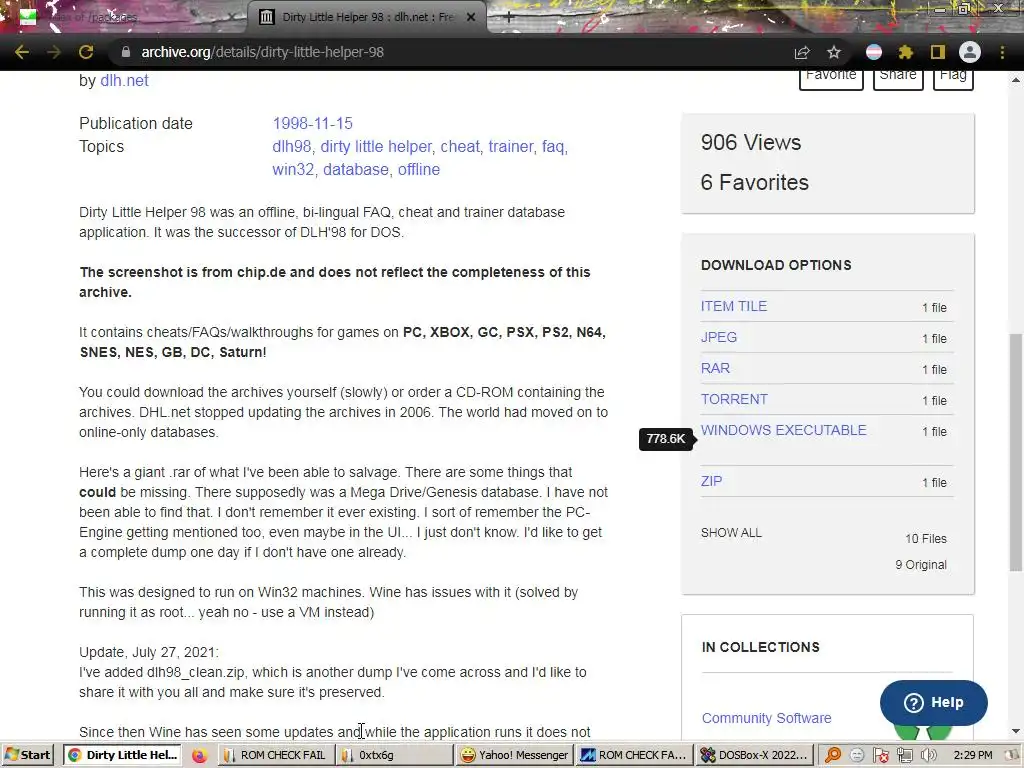Click the 1998-11-15 publication date link

pos(312,123)
